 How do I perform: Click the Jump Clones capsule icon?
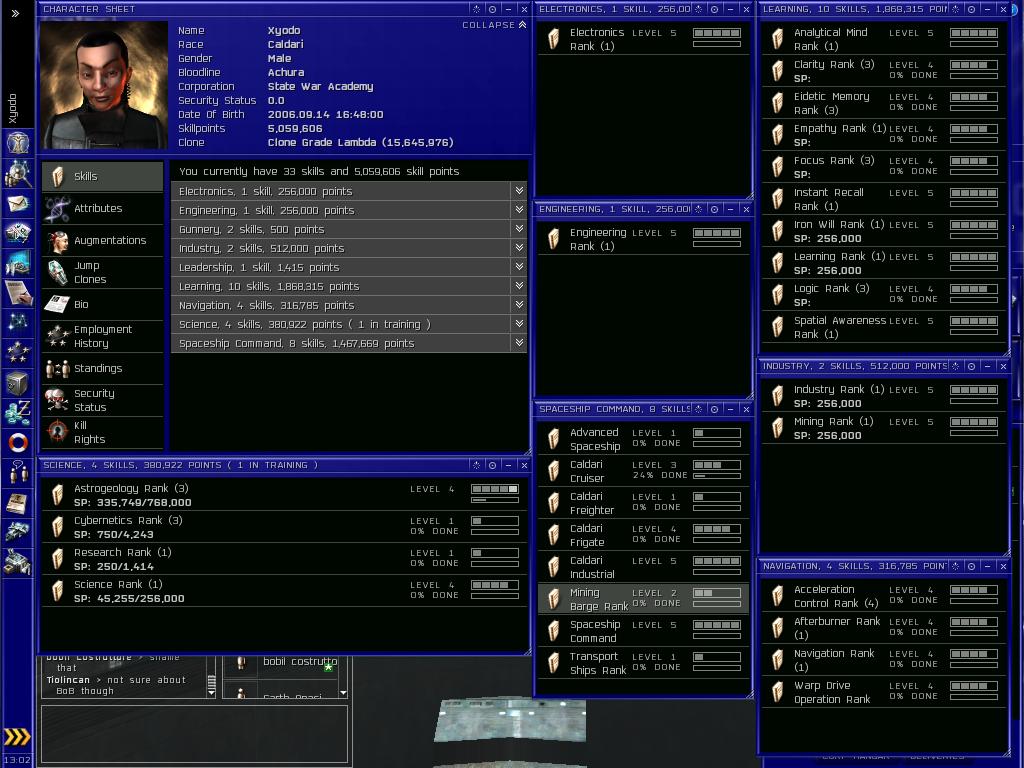coord(57,272)
